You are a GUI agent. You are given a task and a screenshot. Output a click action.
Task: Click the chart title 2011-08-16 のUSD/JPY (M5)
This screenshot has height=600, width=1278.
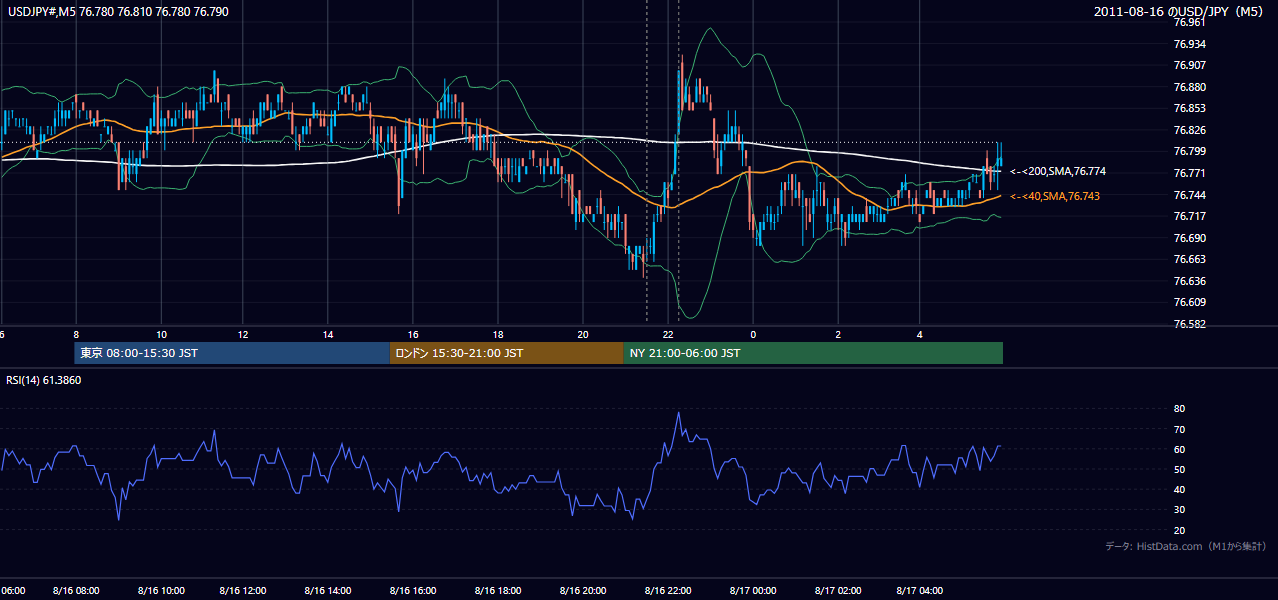click(x=1180, y=11)
